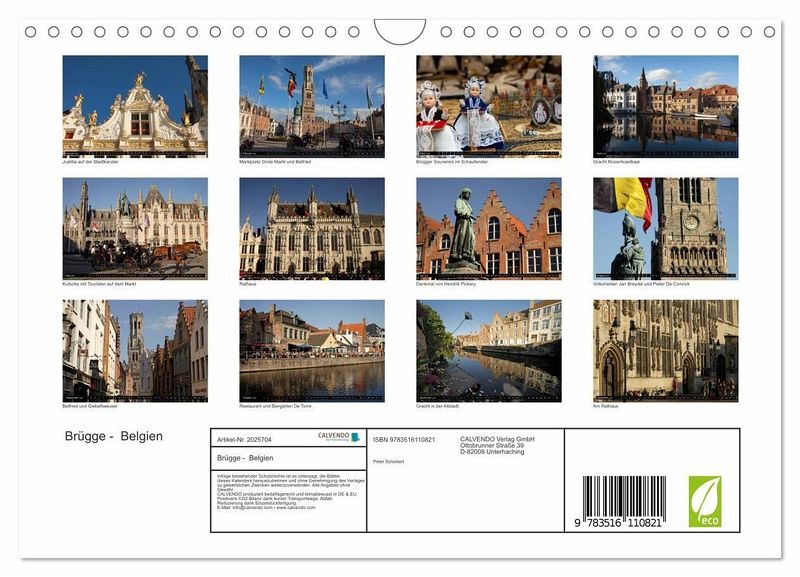Click caption 'Belfried und Giebelhaeuser'
The width and height of the screenshot is (800, 577).
coord(90,406)
